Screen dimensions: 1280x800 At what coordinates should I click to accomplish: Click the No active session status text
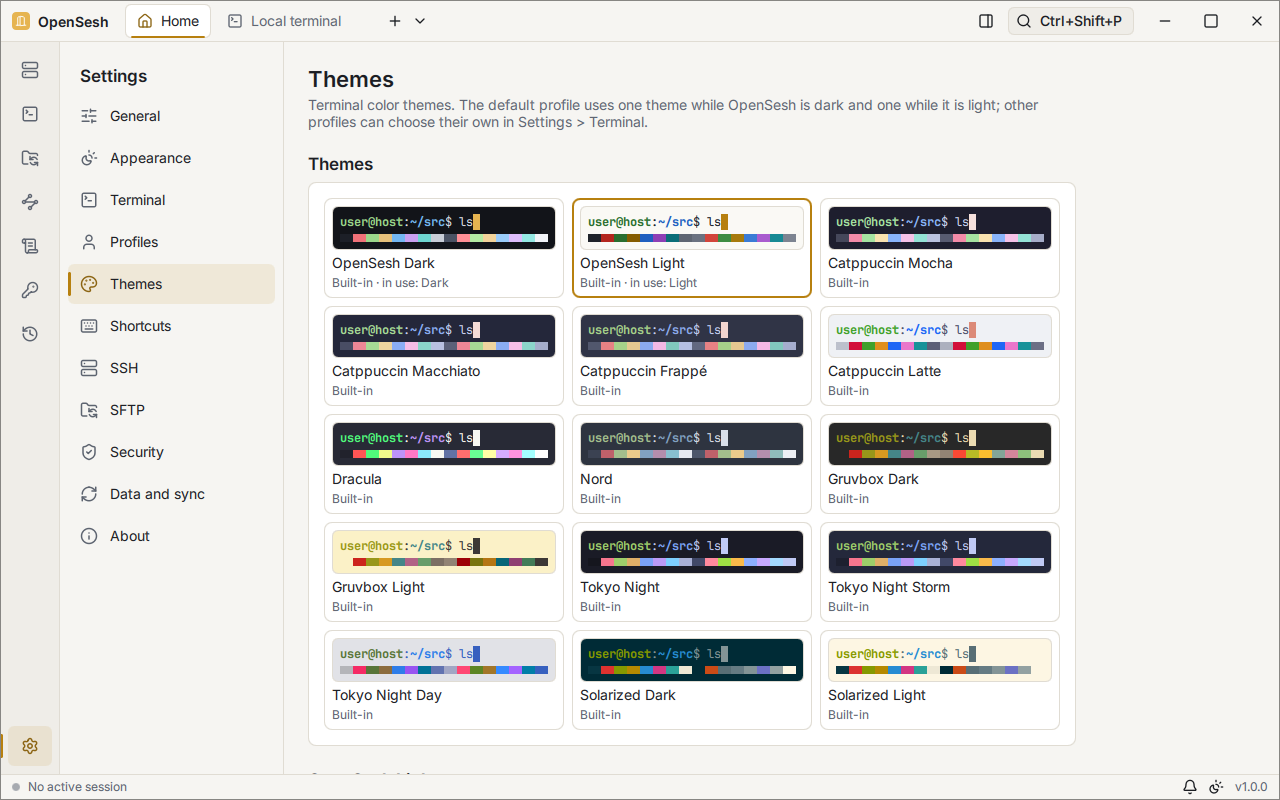point(77,787)
